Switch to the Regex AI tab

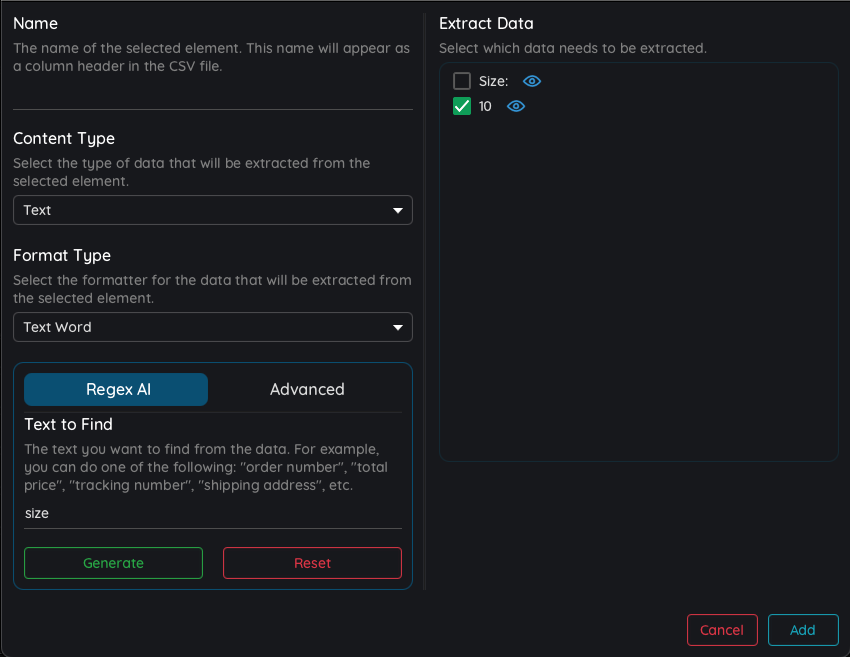(116, 389)
